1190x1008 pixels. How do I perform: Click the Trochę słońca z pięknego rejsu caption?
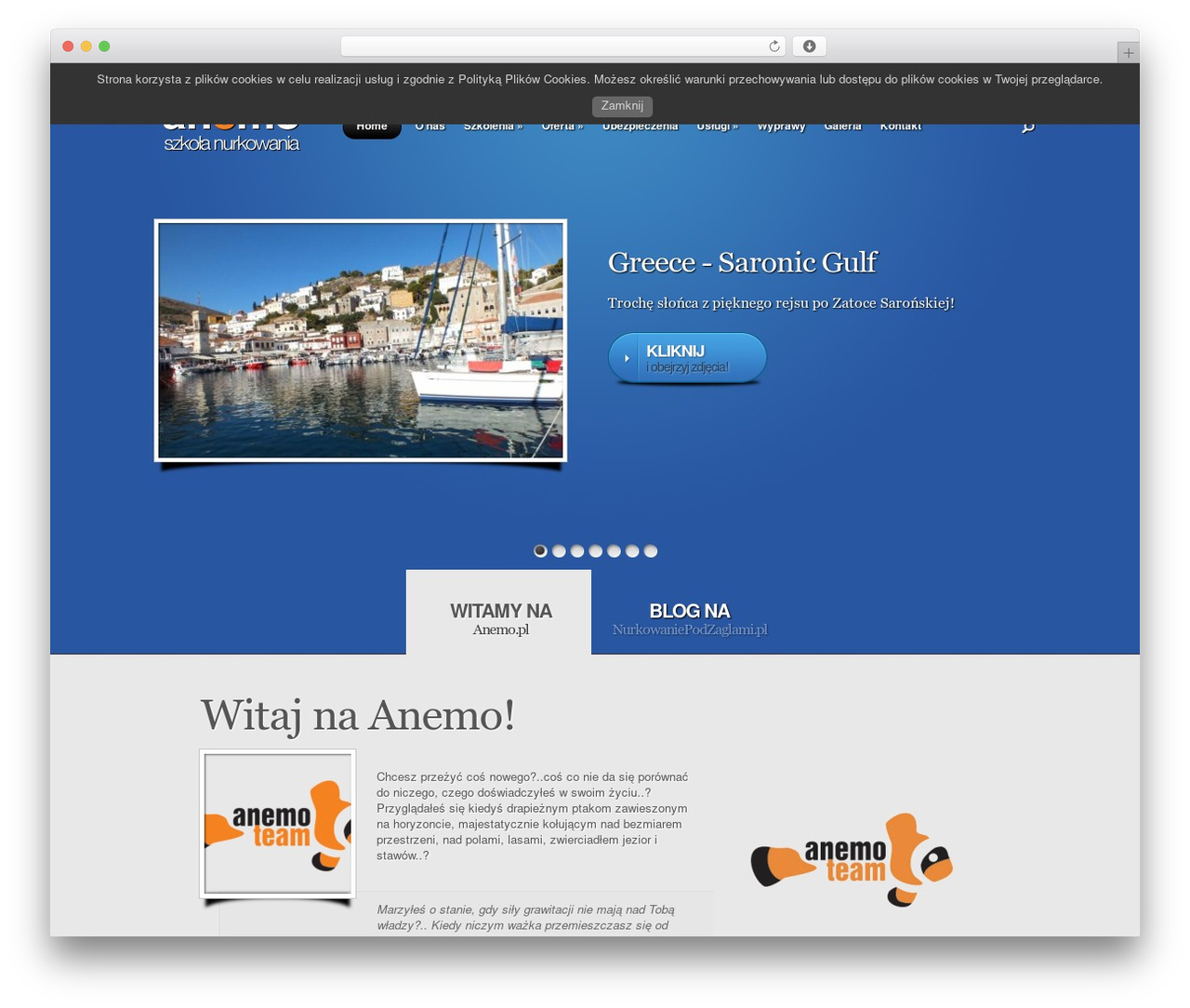[781, 303]
